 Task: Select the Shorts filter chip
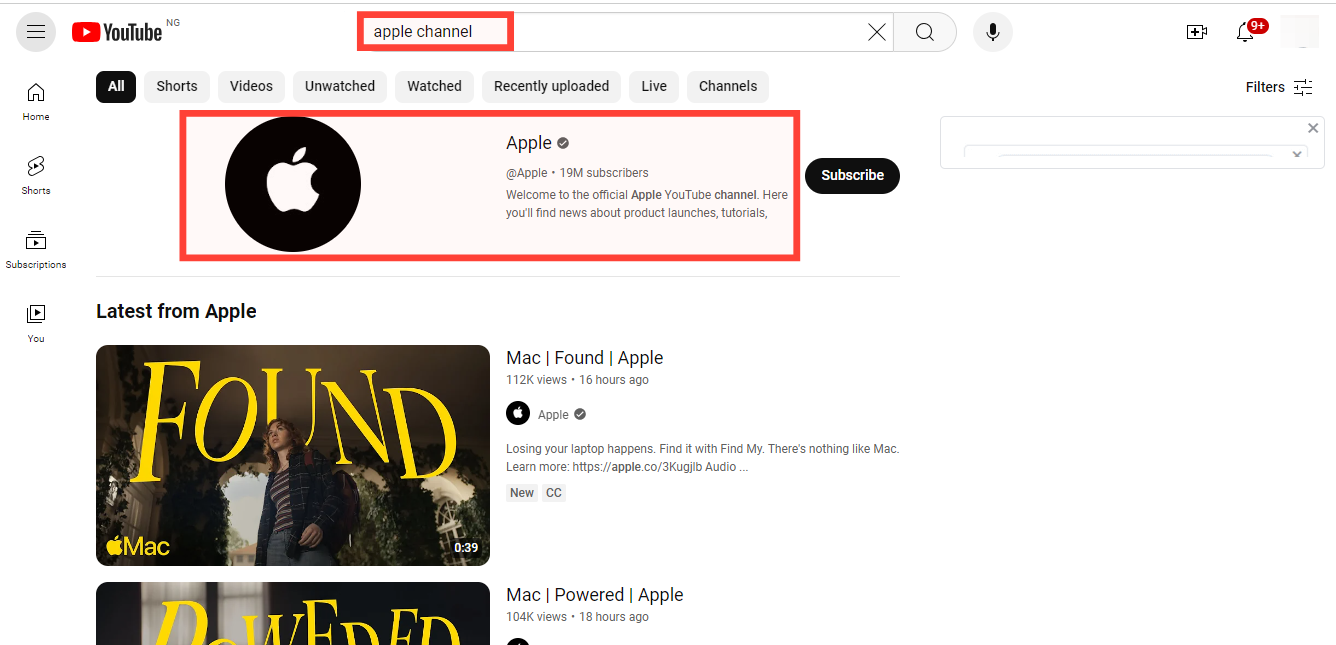tap(177, 86)
